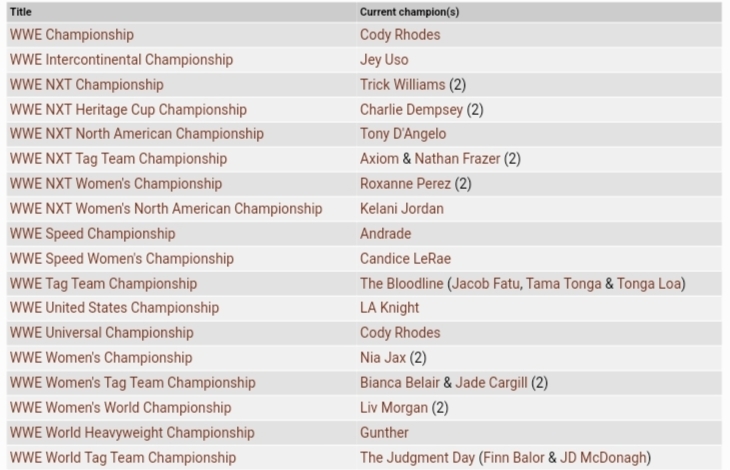Open Jey Uso's page
Screen dimensions: 730x470
pyautogui.click(x=384, y=60)
